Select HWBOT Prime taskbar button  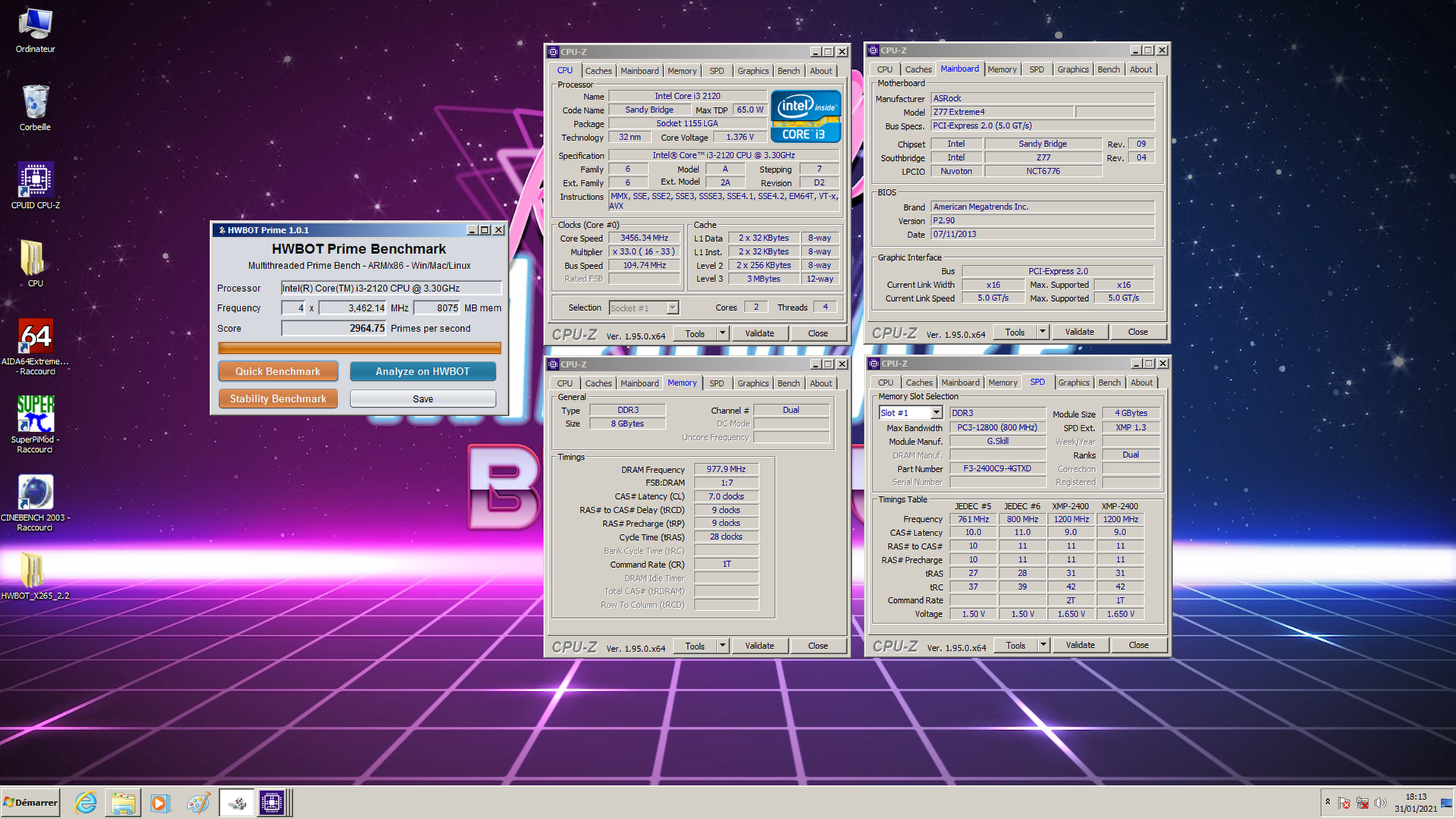[237, 802]
